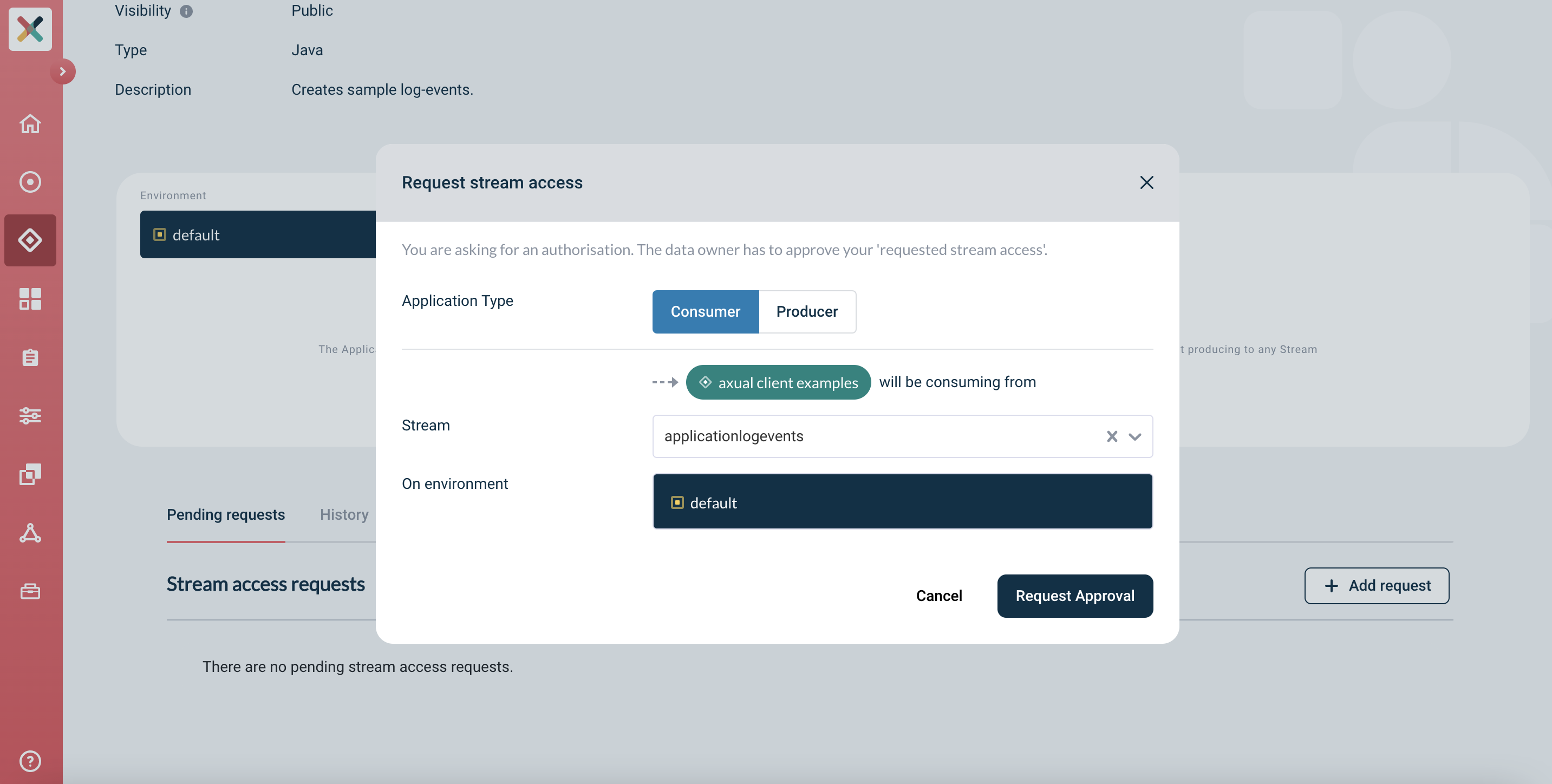Open the circle target sidebar icon
Screen dimensions: 1552x784
coord(30,182)
